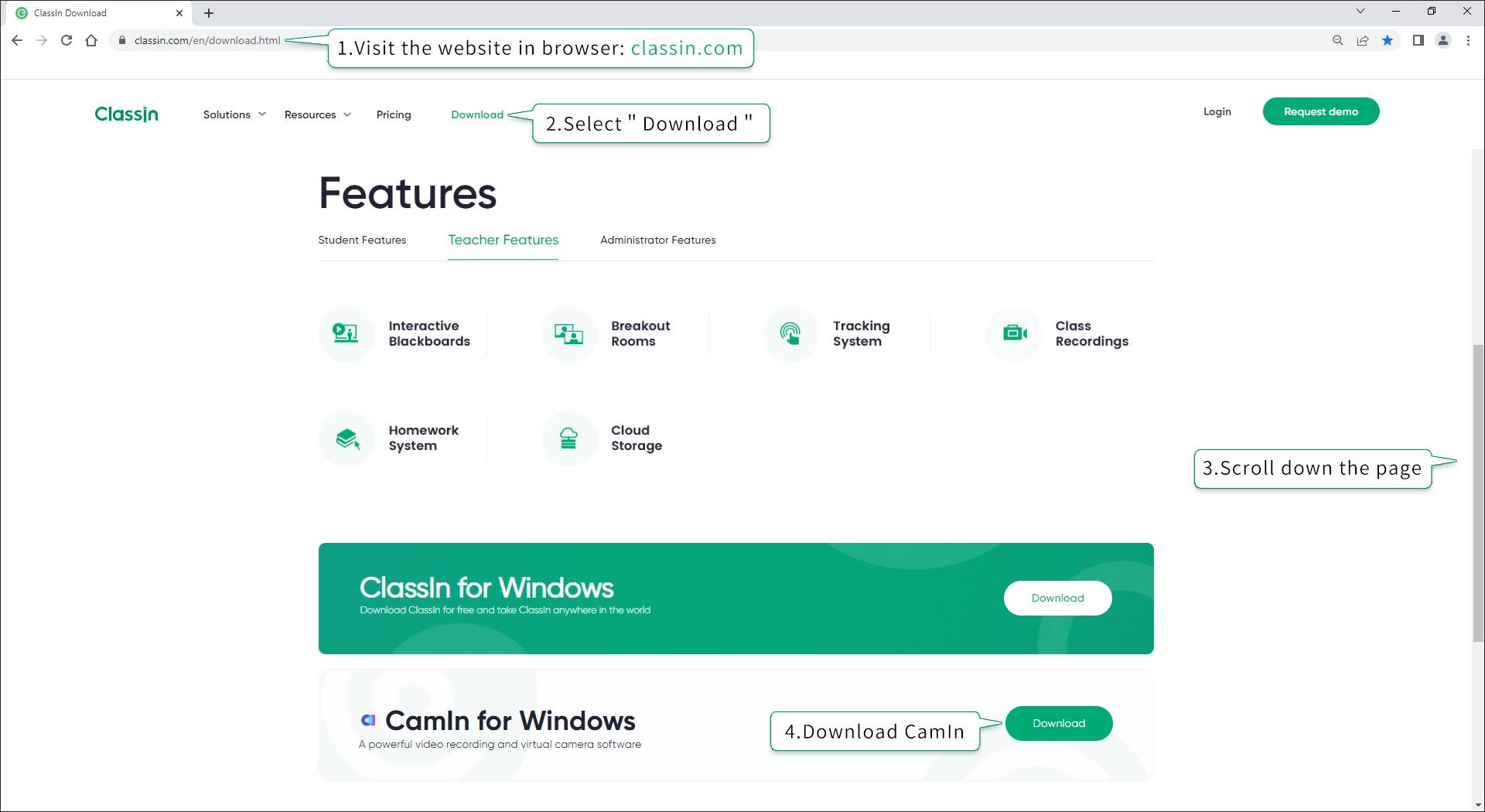Reload the page with the refresh icon
Viewport: 1485px width, 812px height.
tap(67, 40)
